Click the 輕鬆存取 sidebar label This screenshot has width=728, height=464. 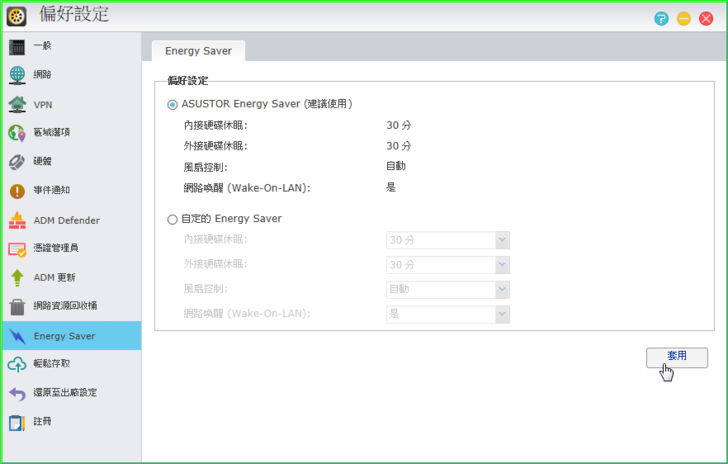(52, 364)
